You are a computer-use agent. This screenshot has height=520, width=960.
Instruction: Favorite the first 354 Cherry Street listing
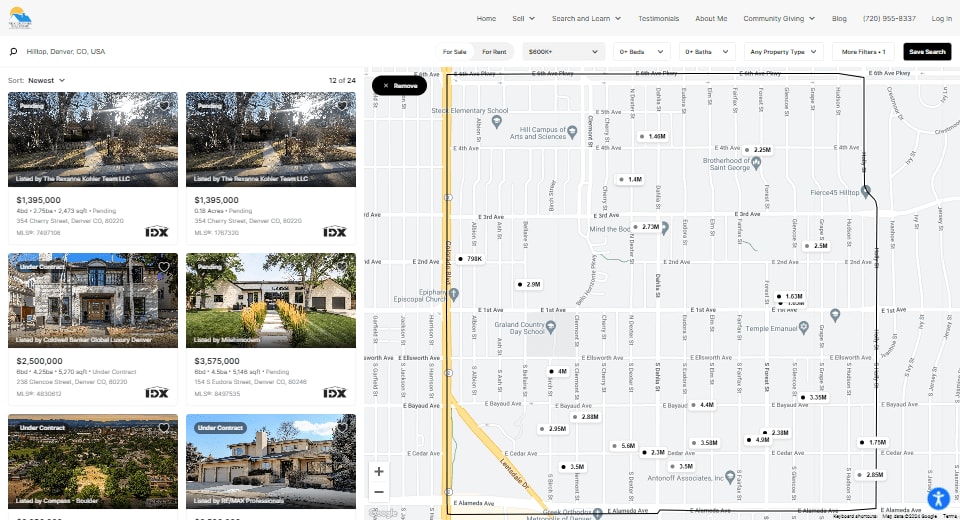point(163,106)
